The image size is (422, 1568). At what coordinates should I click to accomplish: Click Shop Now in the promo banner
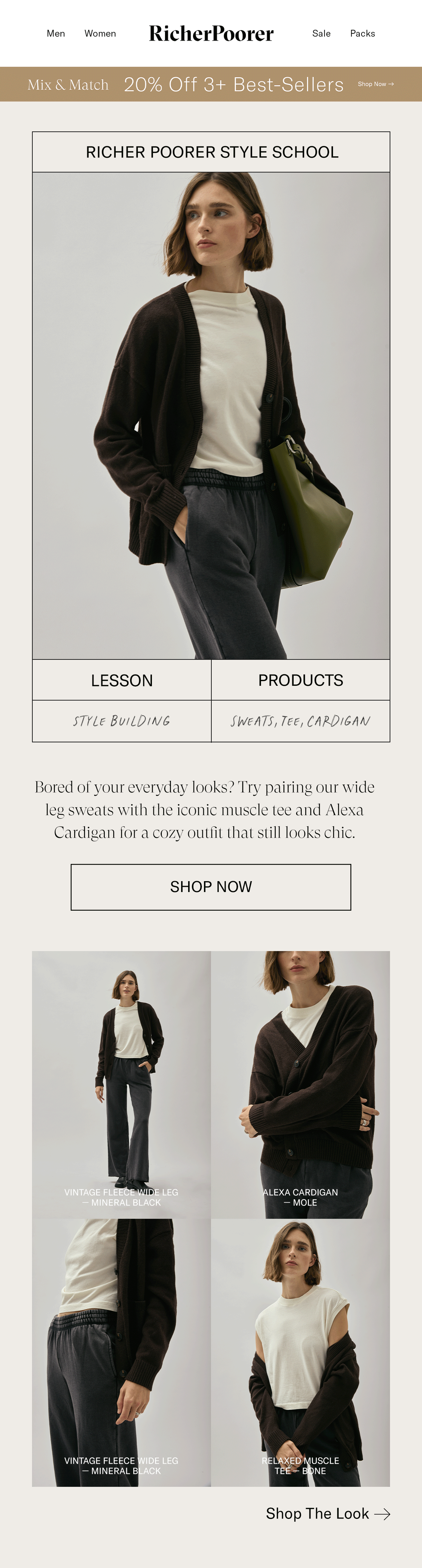point(376,84)
